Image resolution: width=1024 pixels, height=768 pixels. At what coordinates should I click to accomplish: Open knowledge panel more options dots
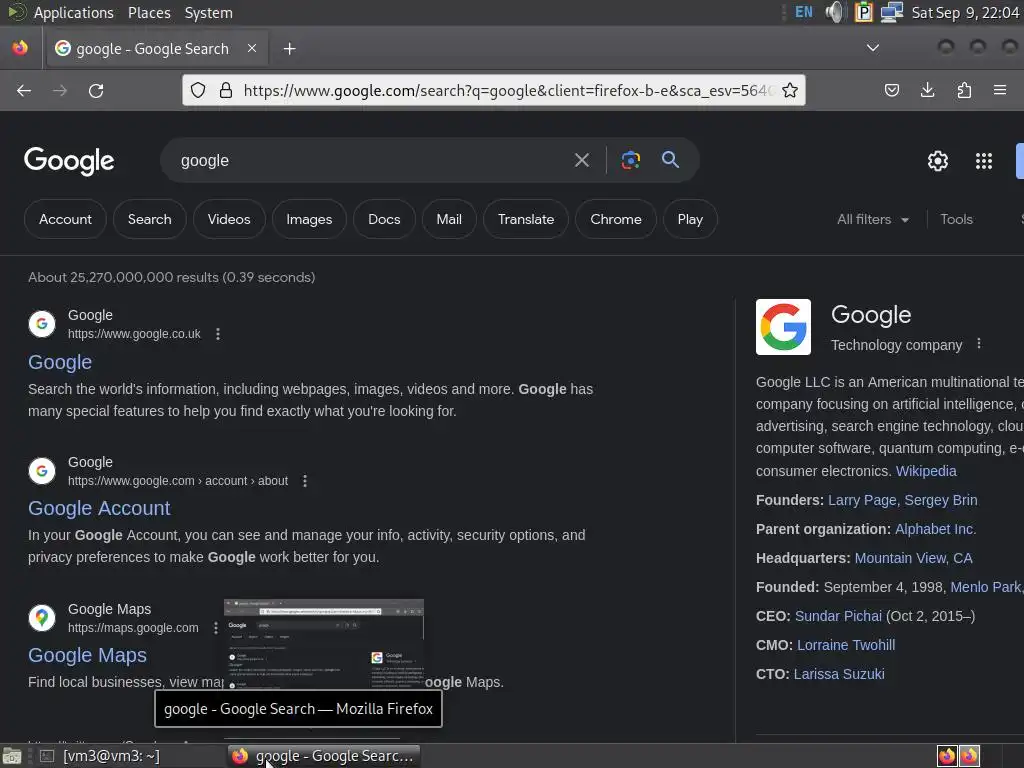(x=978, y=344)
